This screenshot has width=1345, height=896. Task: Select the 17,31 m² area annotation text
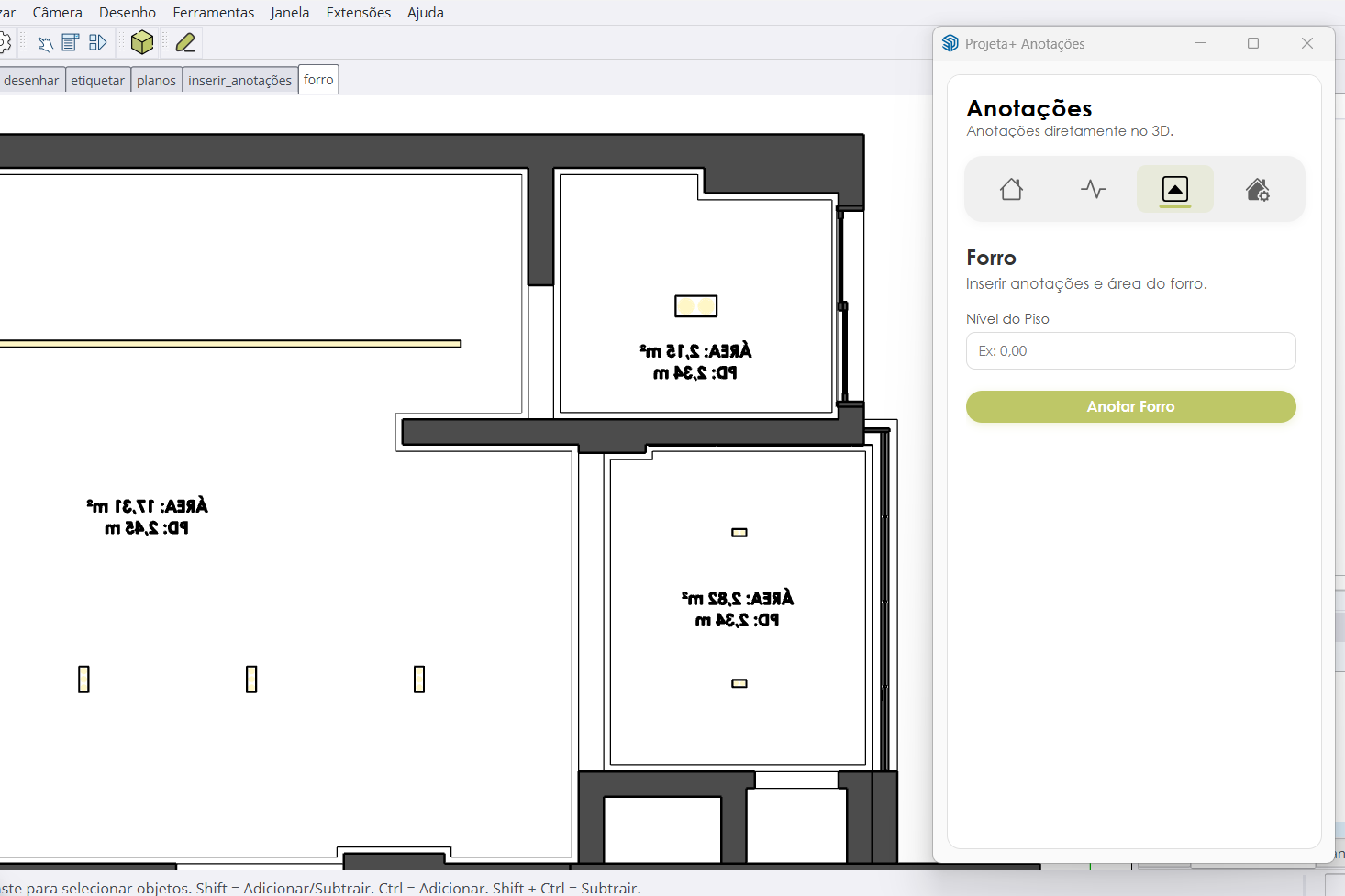[x=147, y=506]
